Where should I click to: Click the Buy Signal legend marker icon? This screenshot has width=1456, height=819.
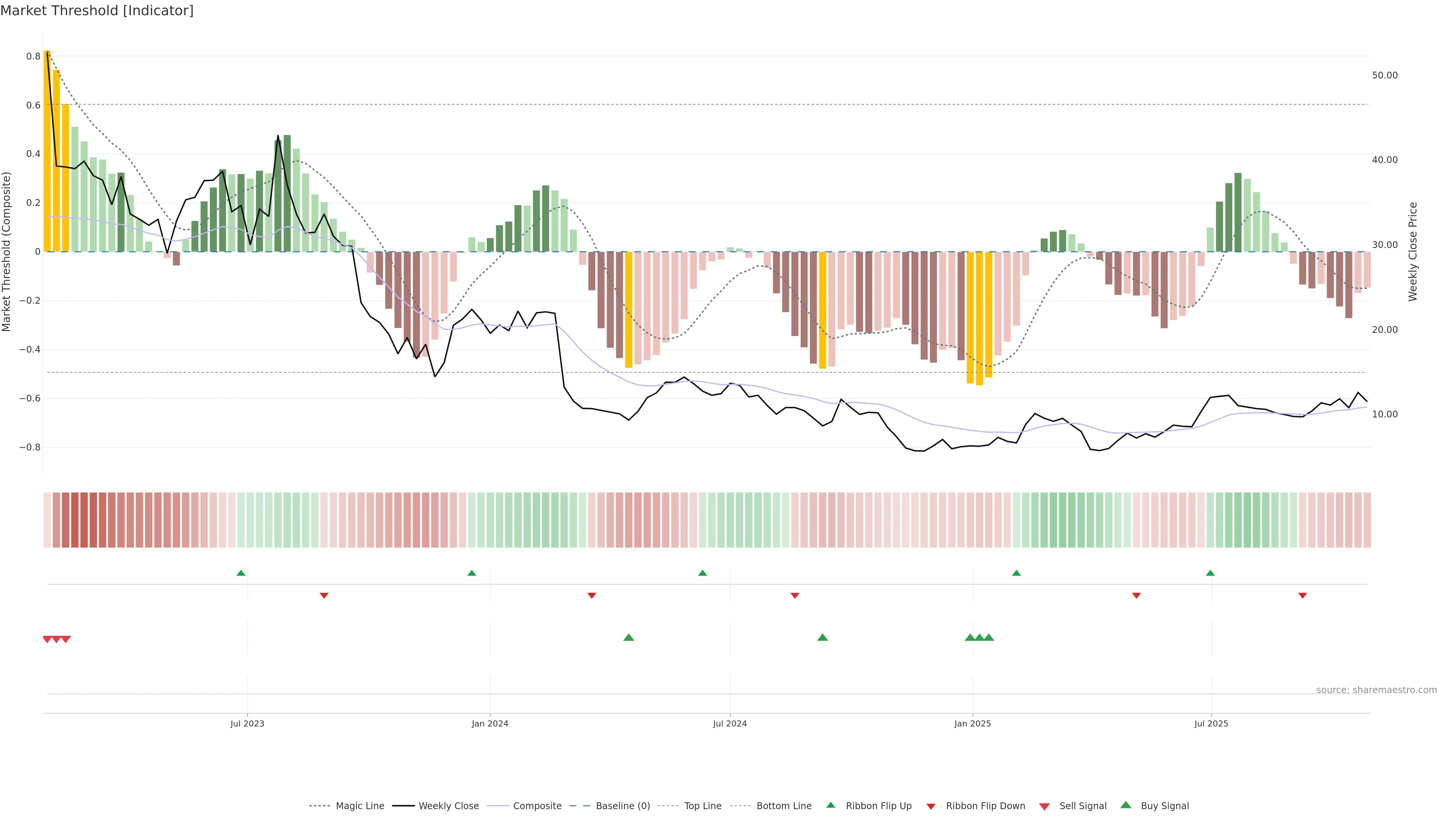(x=1125, y=805)
